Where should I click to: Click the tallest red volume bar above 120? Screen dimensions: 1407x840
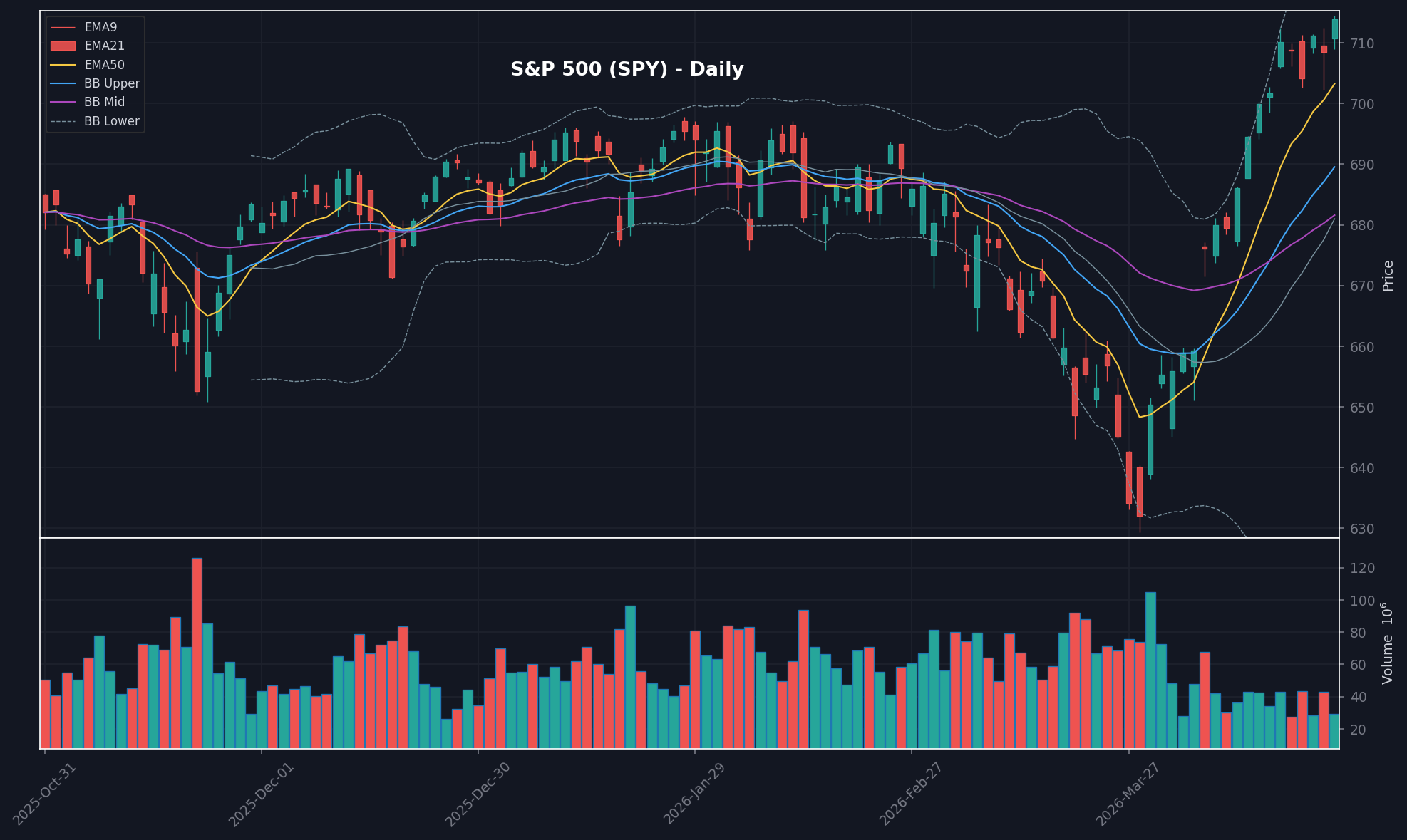(x=197, y=653)
